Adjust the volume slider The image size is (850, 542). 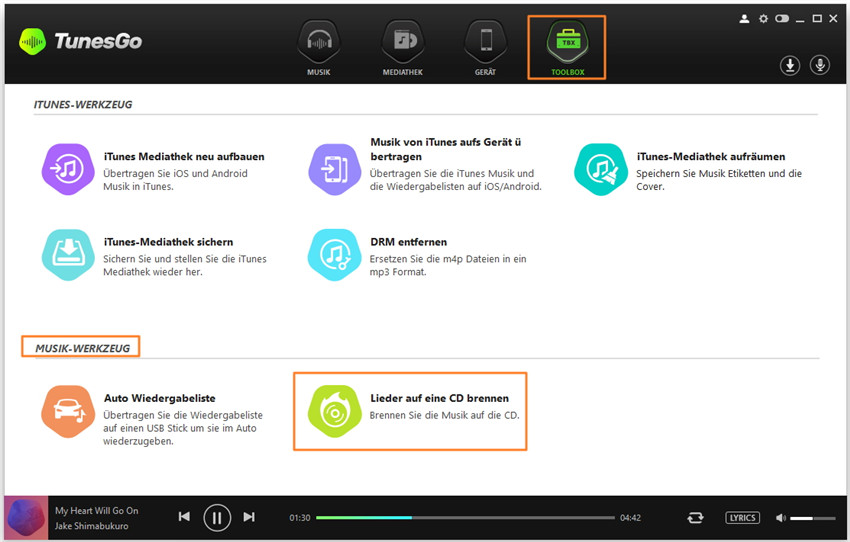(813, 519)
